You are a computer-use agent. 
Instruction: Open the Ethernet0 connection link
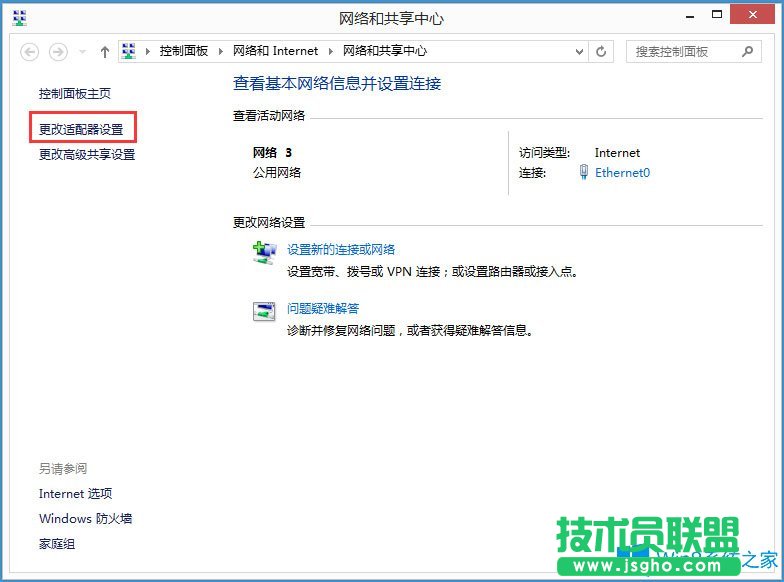coord(622,172)
